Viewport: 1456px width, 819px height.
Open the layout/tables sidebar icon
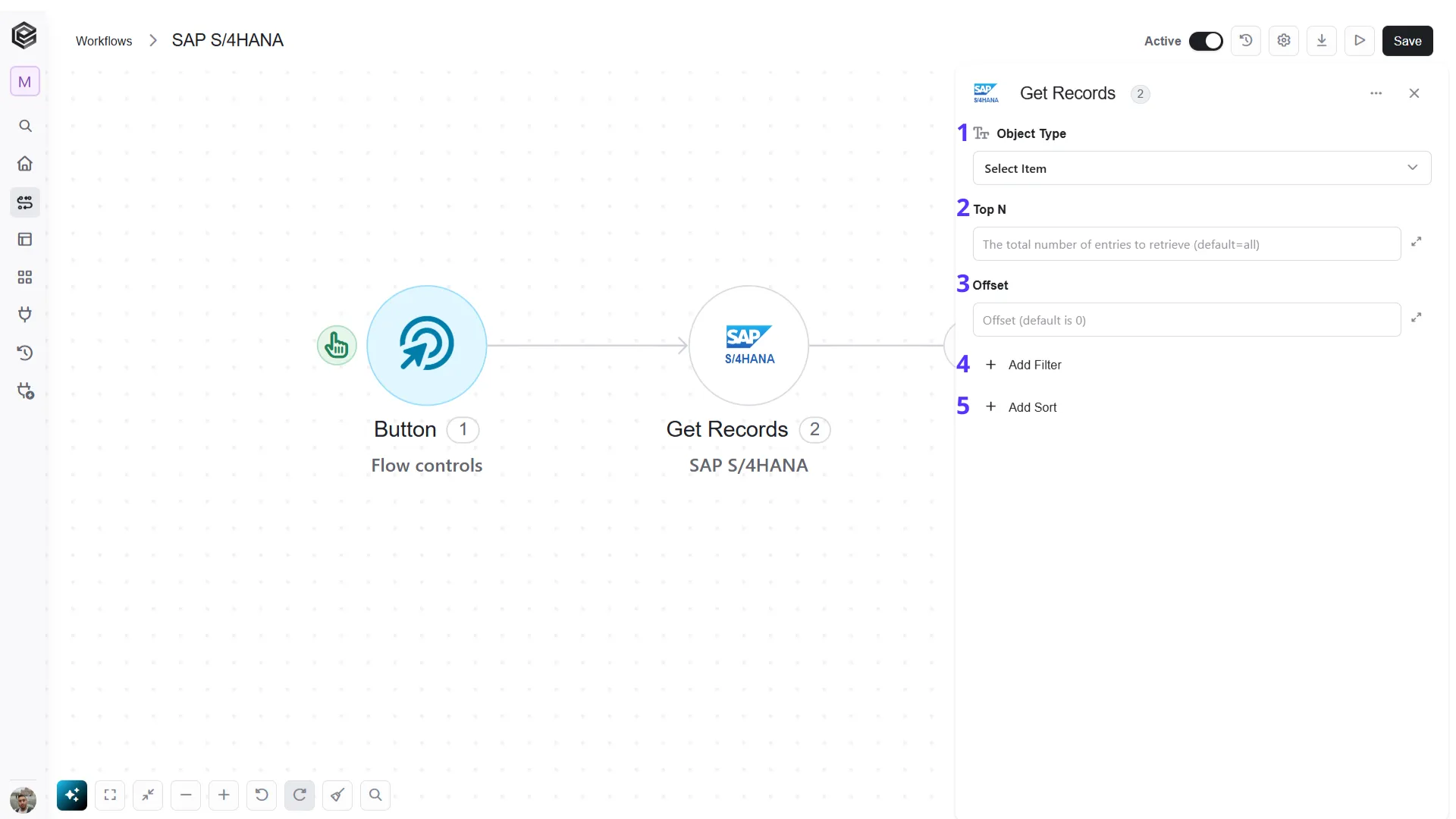25,240
